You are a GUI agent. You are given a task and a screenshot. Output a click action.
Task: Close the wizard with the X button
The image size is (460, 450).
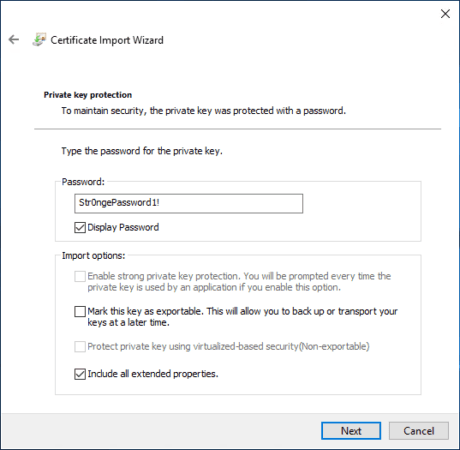pos(445,14)
